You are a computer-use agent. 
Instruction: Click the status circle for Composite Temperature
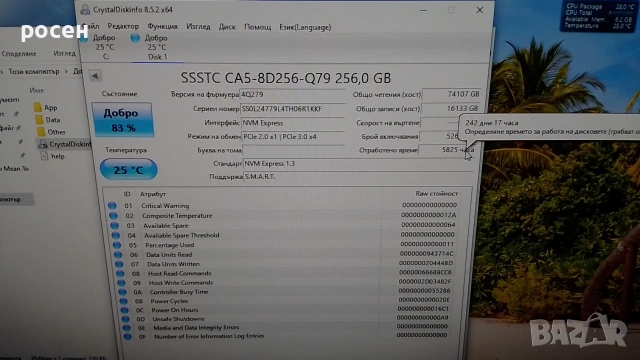(x=113, y=216)
